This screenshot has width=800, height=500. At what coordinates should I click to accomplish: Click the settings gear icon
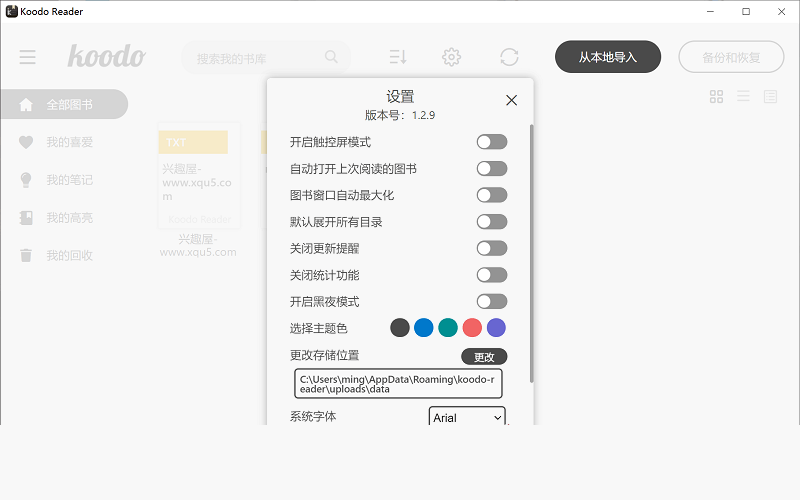tap(451, 57)
